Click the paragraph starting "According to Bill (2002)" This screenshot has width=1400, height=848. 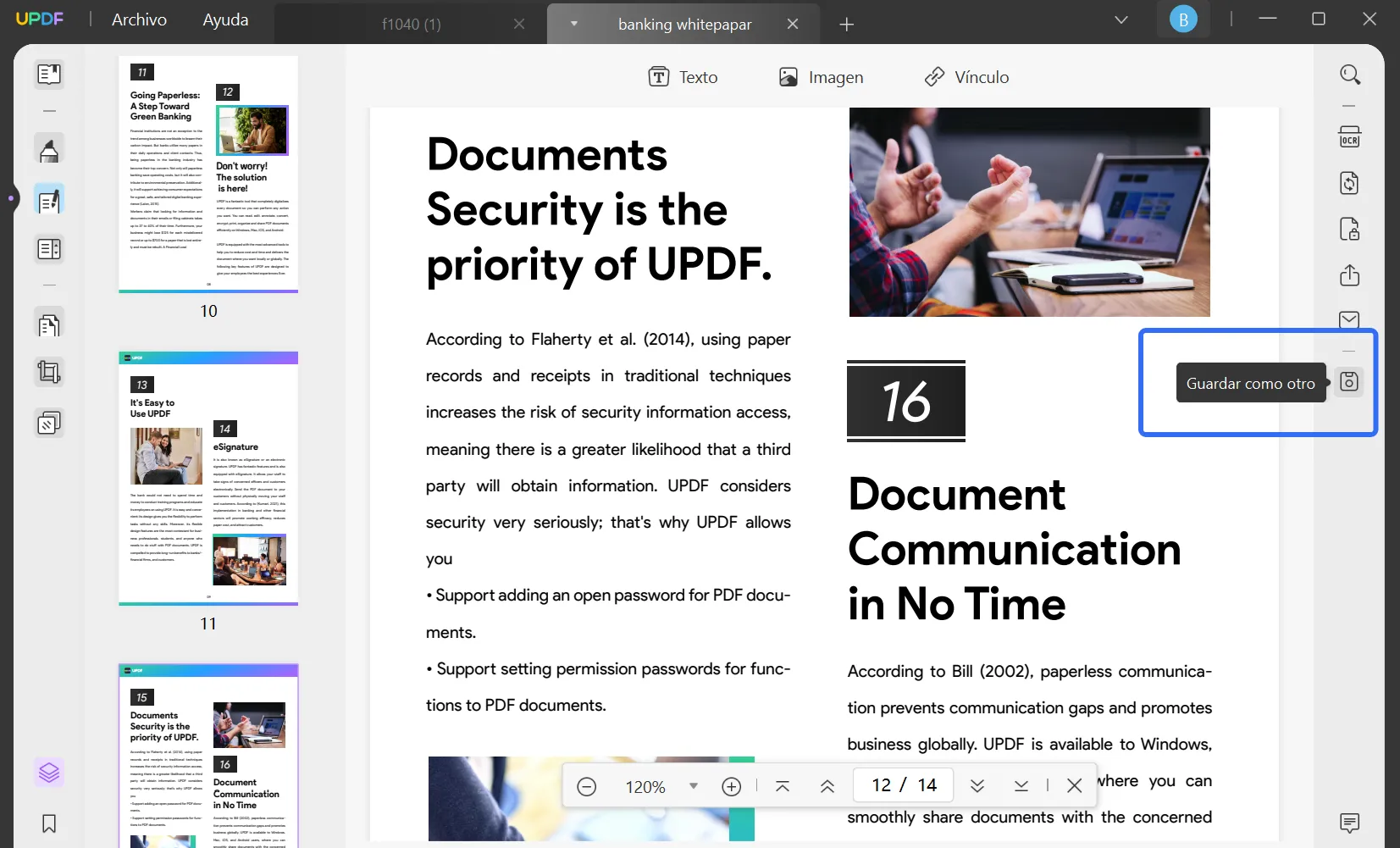[x=1030, y=744]
